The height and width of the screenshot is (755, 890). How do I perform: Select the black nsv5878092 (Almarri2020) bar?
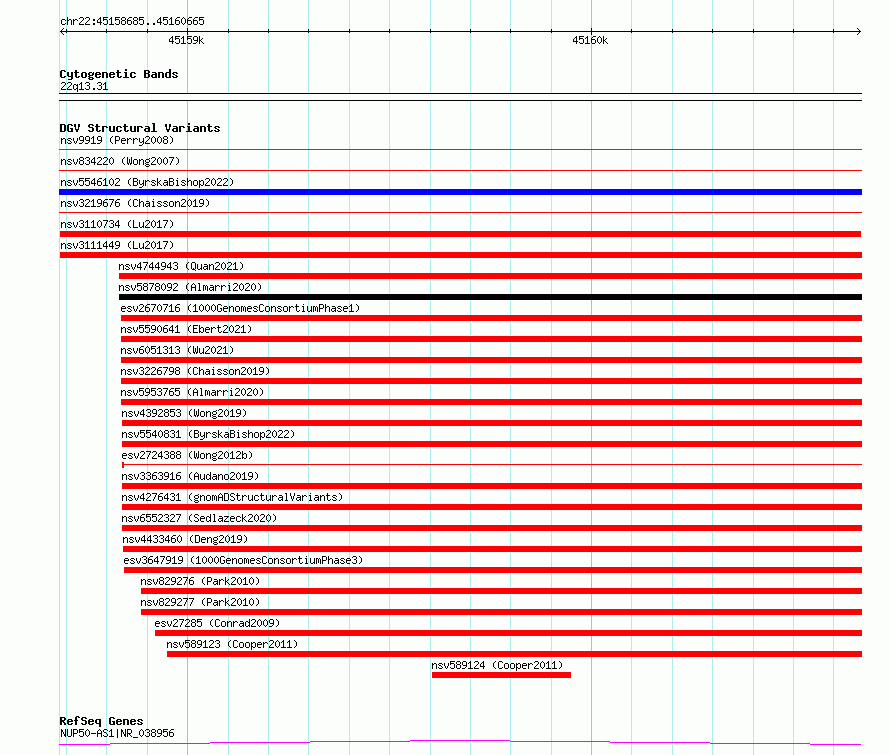coord(490,297)
